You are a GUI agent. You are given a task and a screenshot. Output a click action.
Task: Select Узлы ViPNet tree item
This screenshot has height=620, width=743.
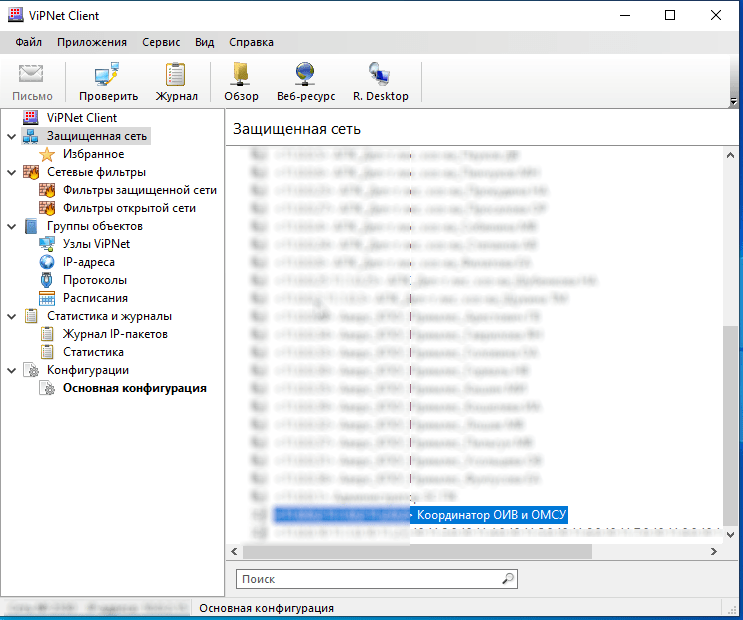pyautogui.click(x=96, y=244)
